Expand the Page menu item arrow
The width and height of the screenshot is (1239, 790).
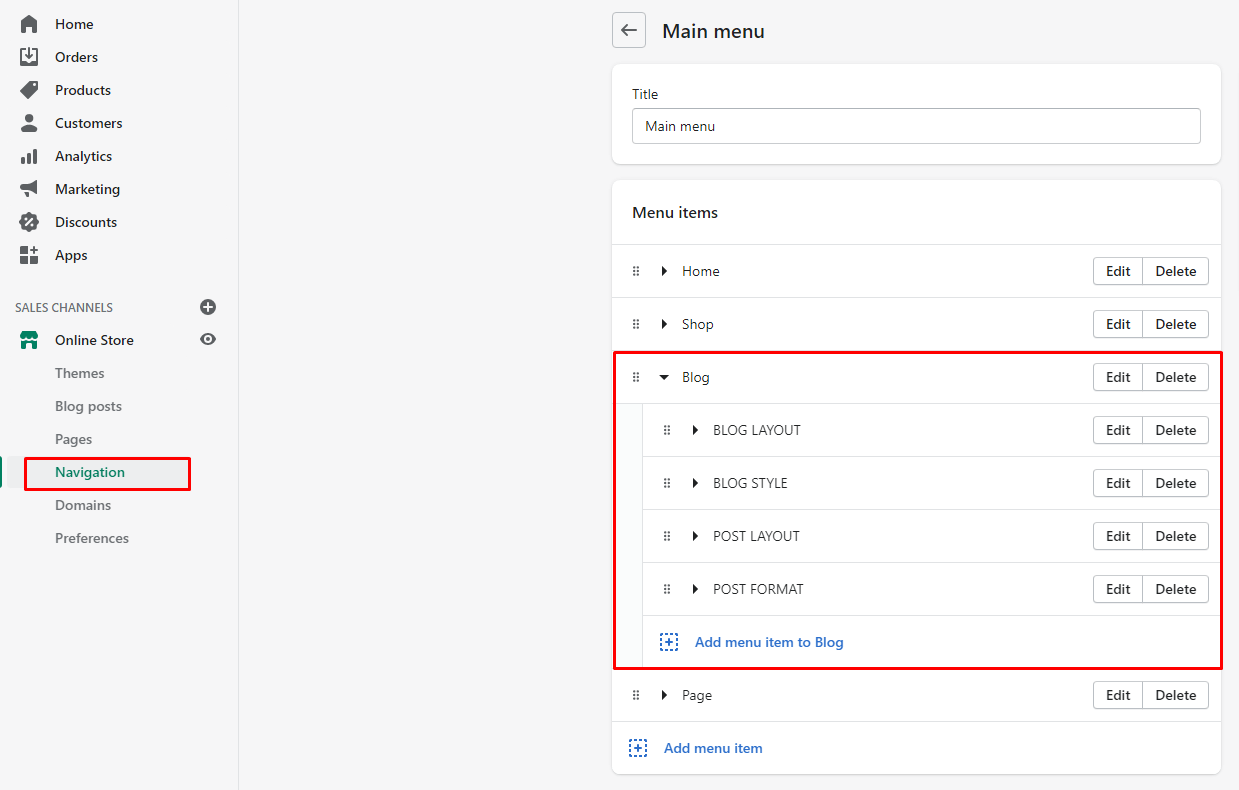pyautogui.click(x=664, y=695)
